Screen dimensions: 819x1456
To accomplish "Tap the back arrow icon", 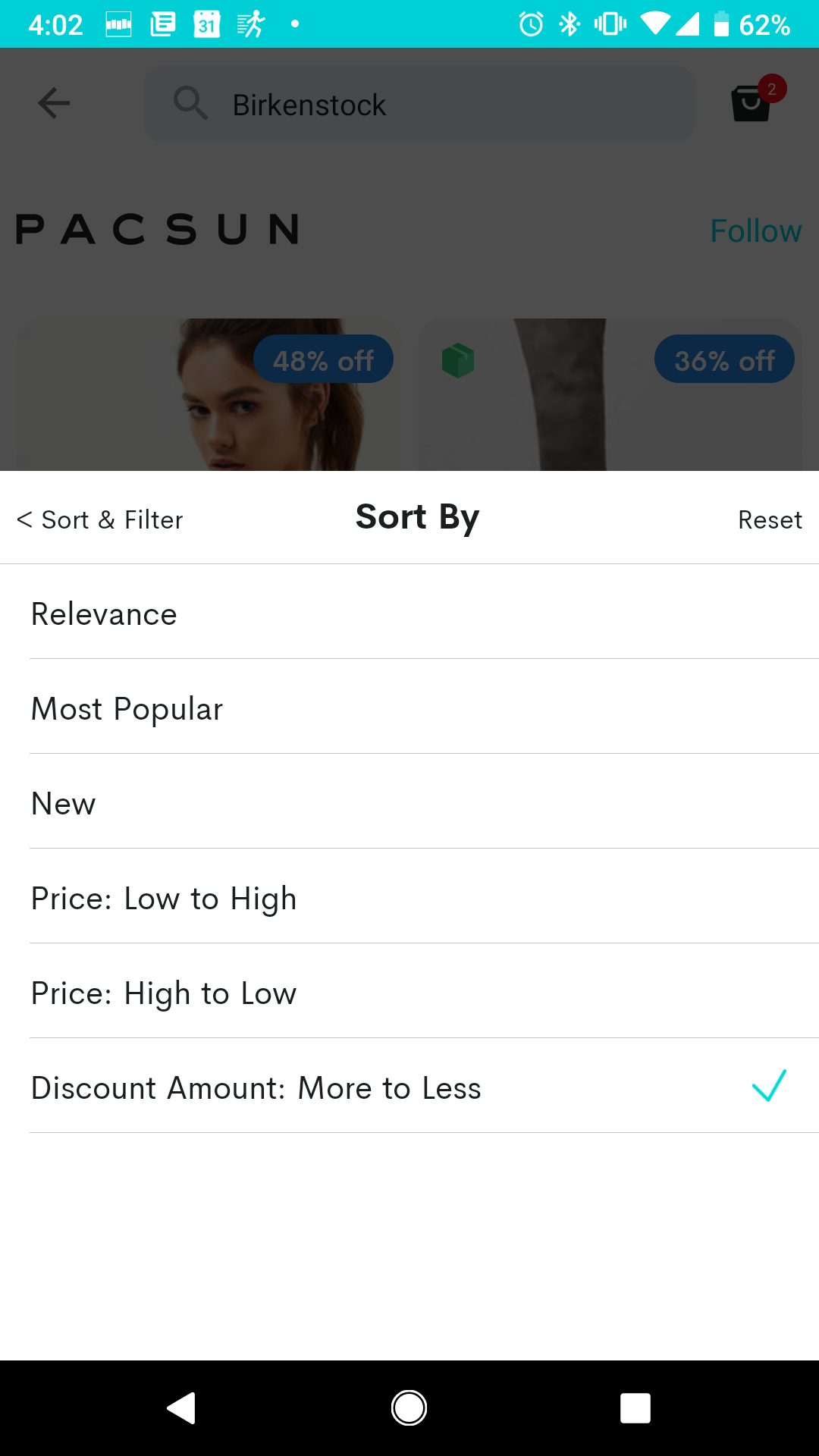I will coord(54,103).
